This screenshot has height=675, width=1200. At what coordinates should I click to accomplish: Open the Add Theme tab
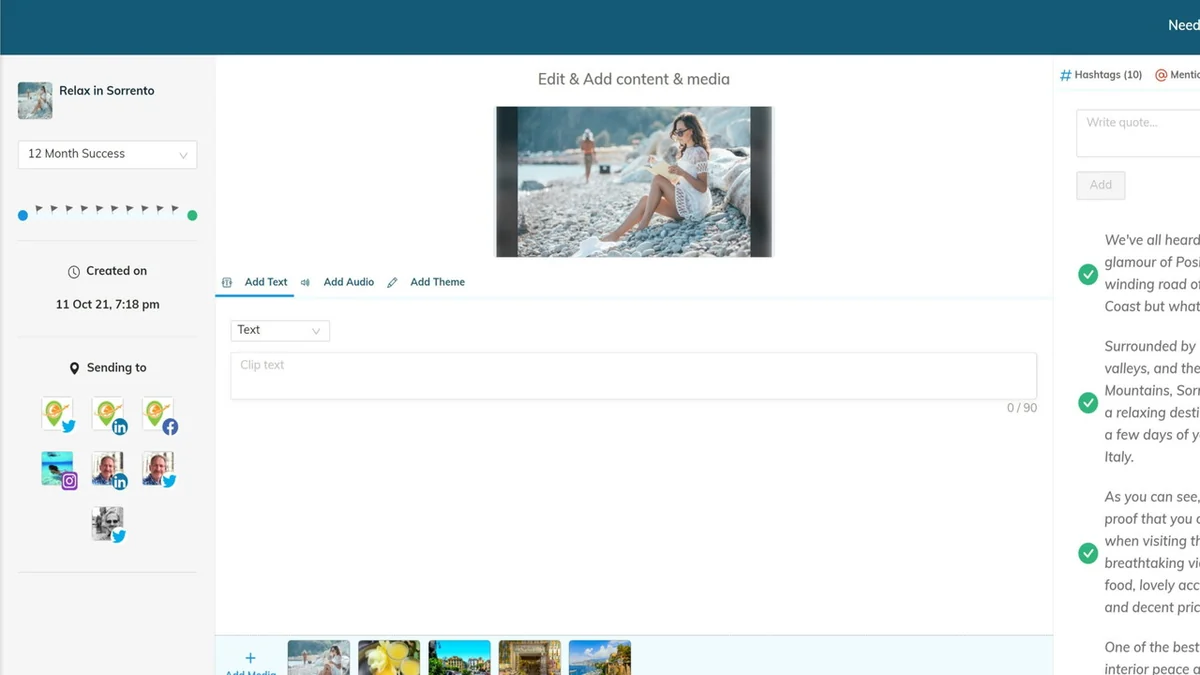(437, 282)
